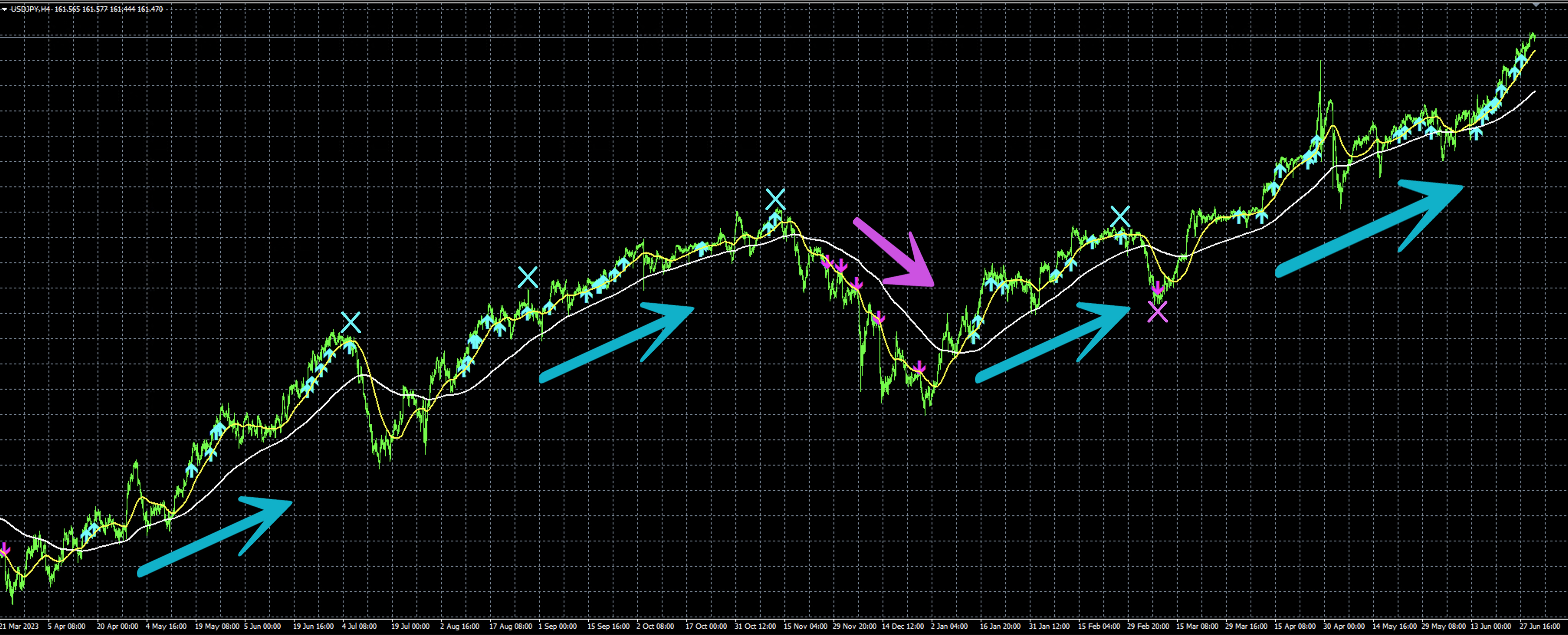Open the dropdown triangle beside USDJPY,H4
The height and width of the screenshot is (635, 1568).
(x=4, y=9)
